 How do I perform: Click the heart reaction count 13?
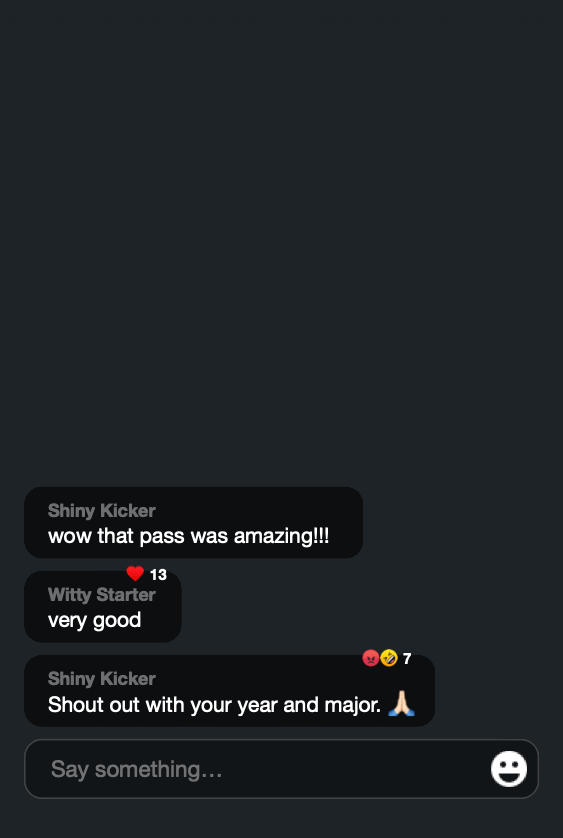click(158, 575)
